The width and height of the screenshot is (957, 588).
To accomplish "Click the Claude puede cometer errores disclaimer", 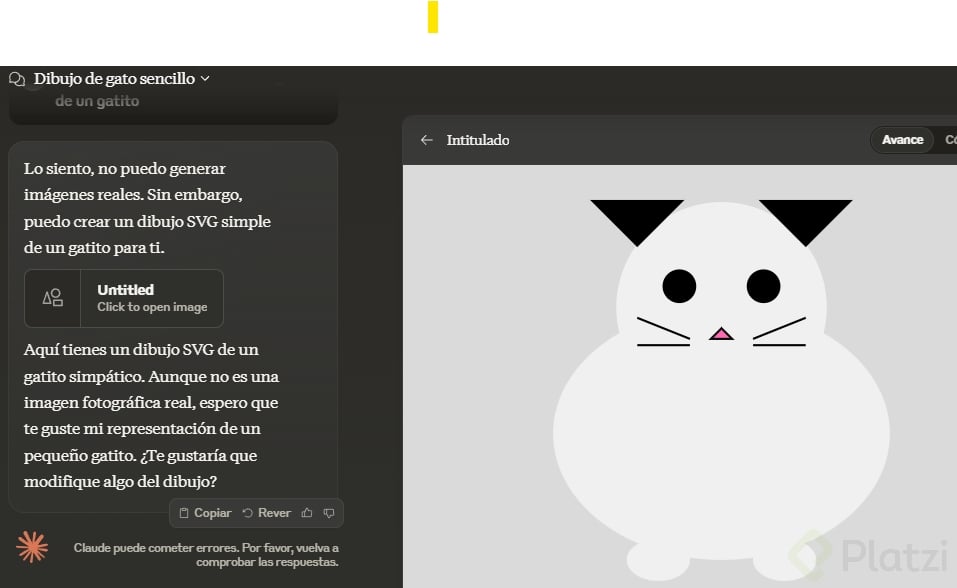I will coord(206,554).
